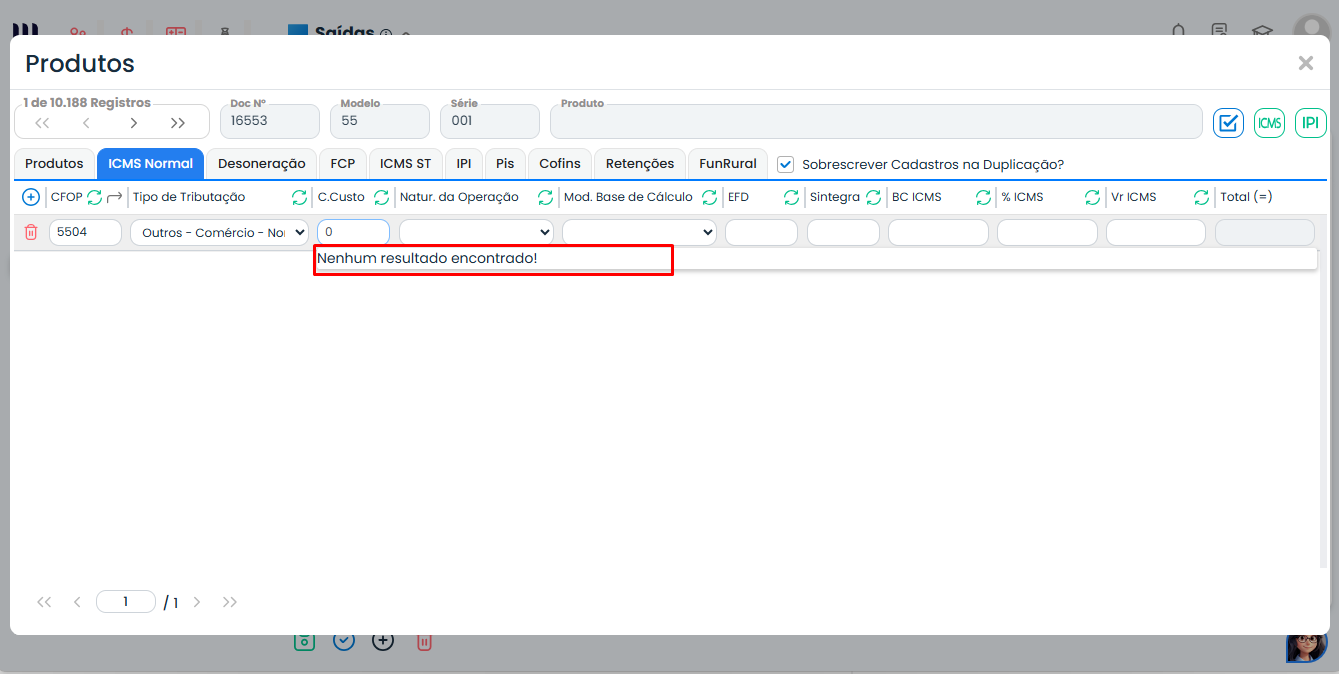Open the Tipo de Tributação dropdown

tap(219, 233)
